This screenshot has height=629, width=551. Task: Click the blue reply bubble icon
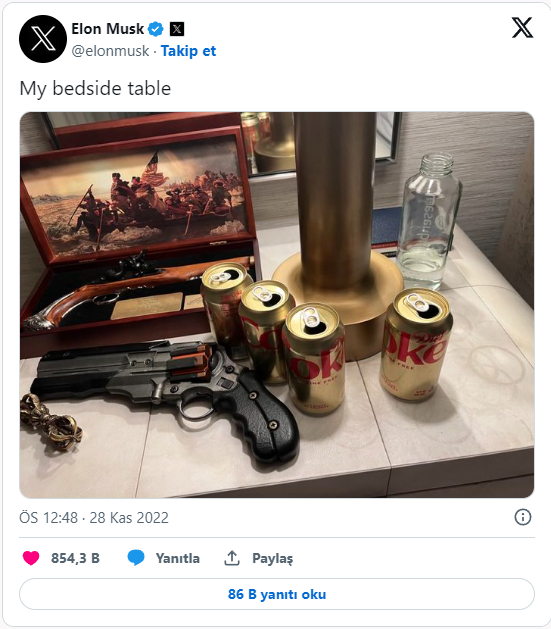point(136,558)
